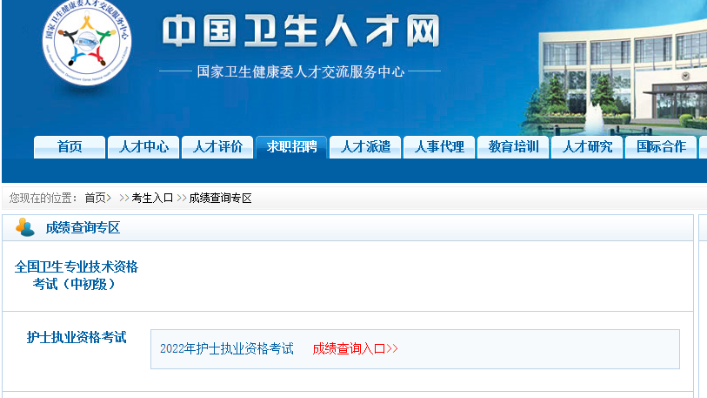This screenshot has width=707, height=398.
Task: Open the 首页 navigation tab
Action: pos(69,147)
